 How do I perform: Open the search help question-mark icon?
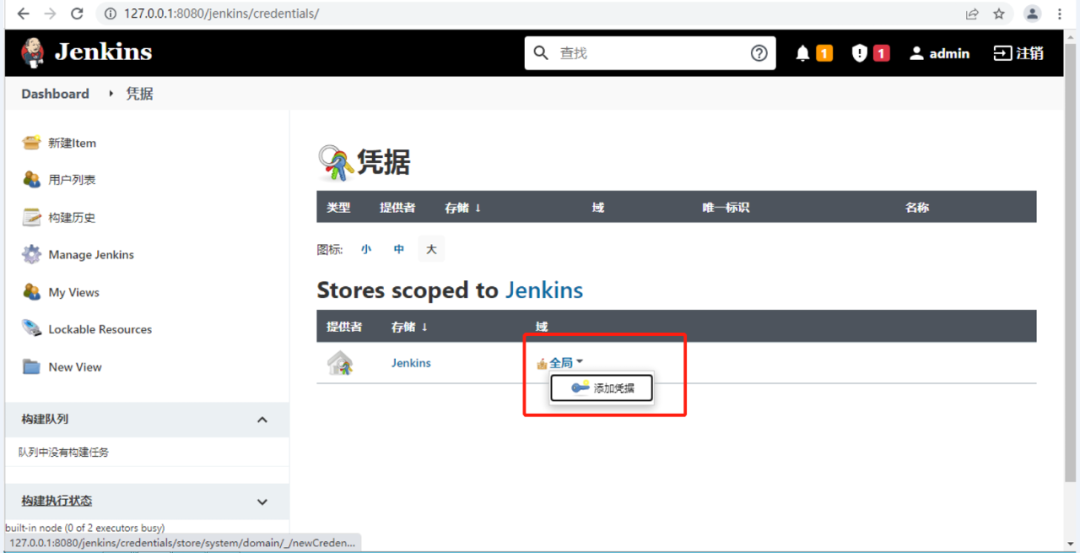click(x=758, y=54)
